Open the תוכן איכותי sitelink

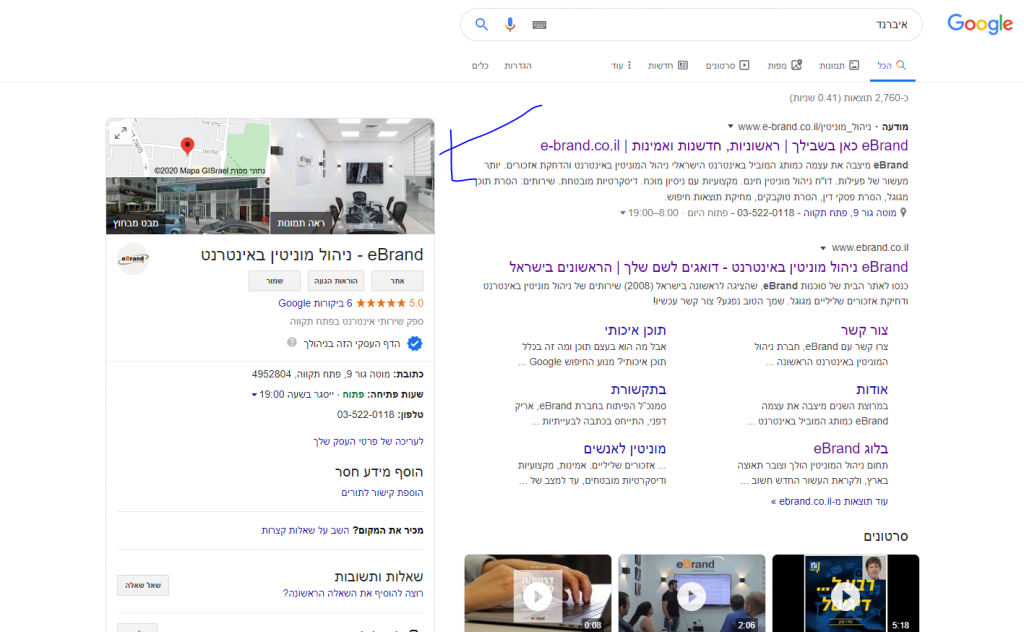635,330
